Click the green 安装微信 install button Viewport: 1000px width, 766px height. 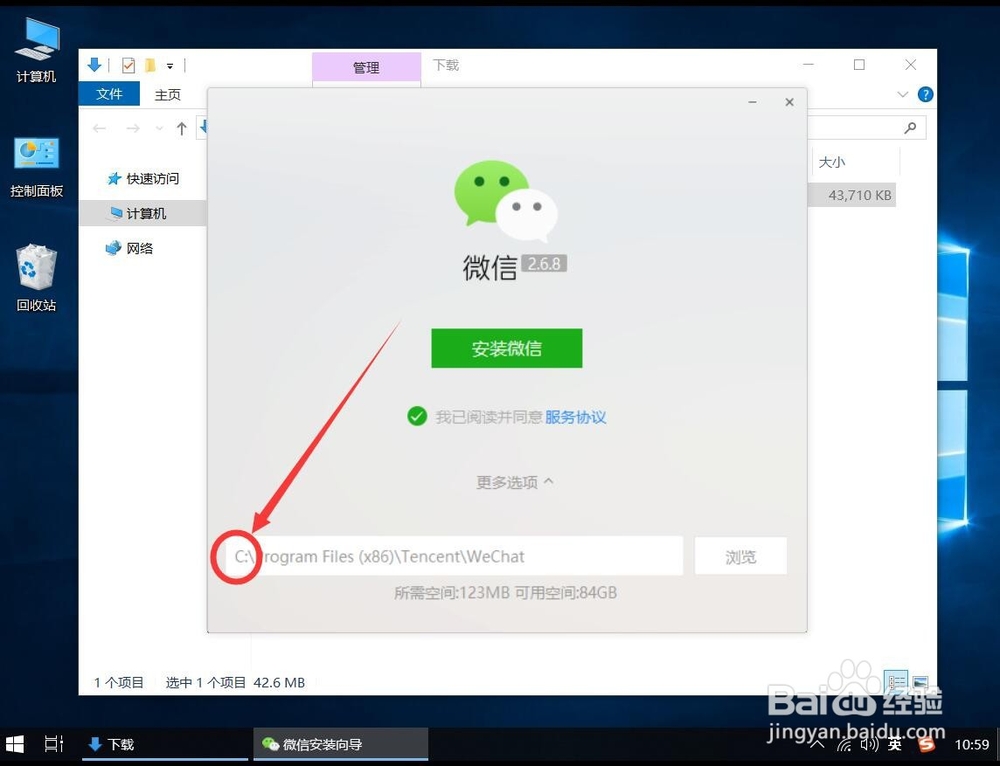click(x=506, y=348)
